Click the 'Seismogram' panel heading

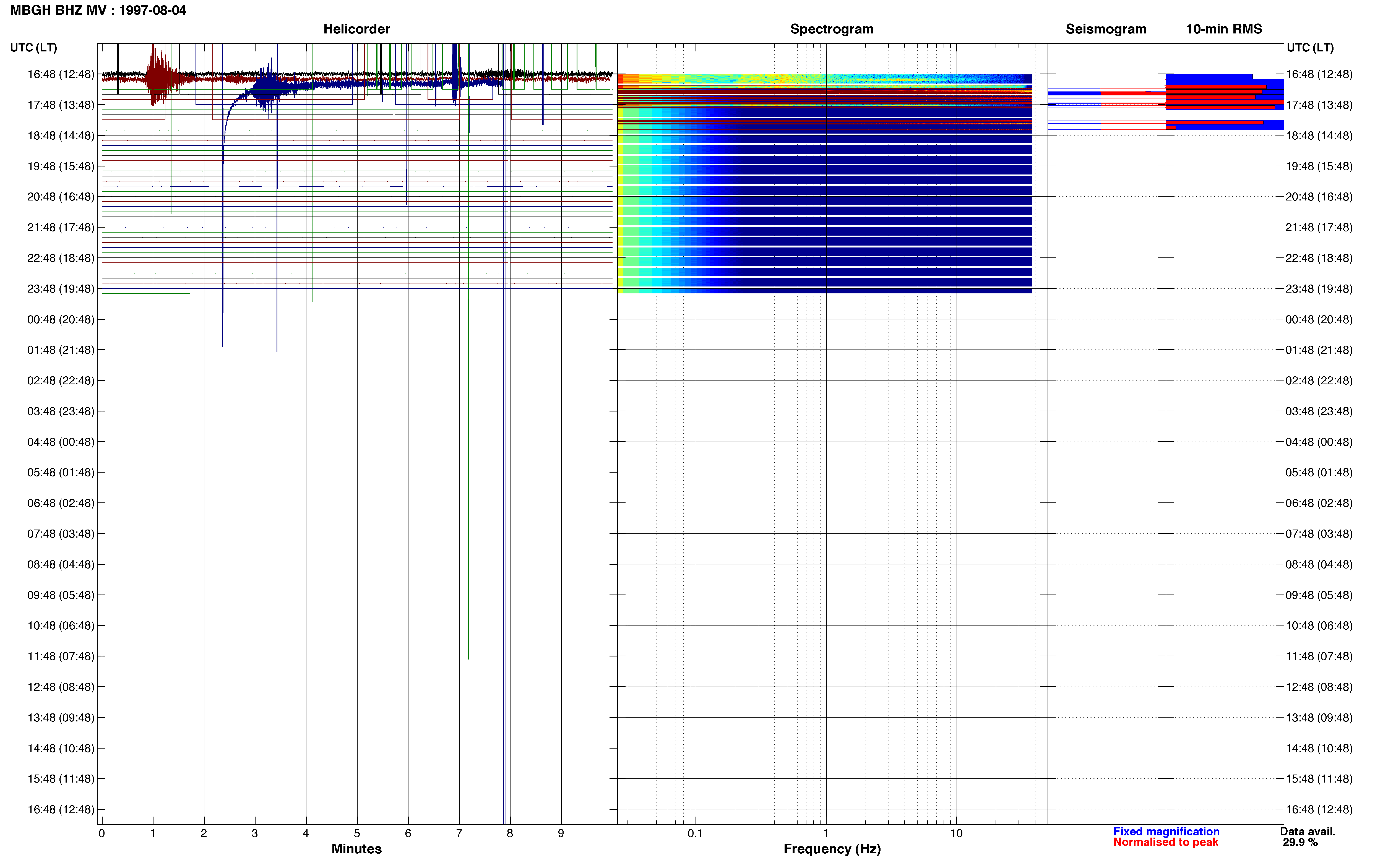click(1106, 29)
